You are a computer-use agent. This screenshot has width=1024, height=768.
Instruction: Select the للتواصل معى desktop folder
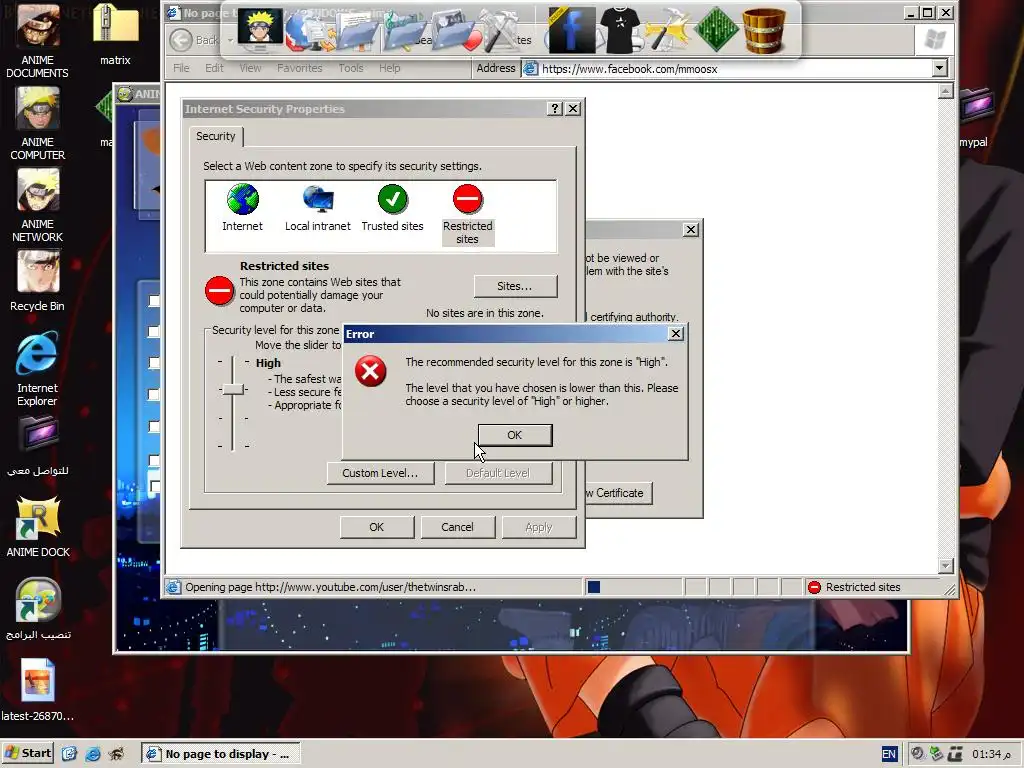37,446
